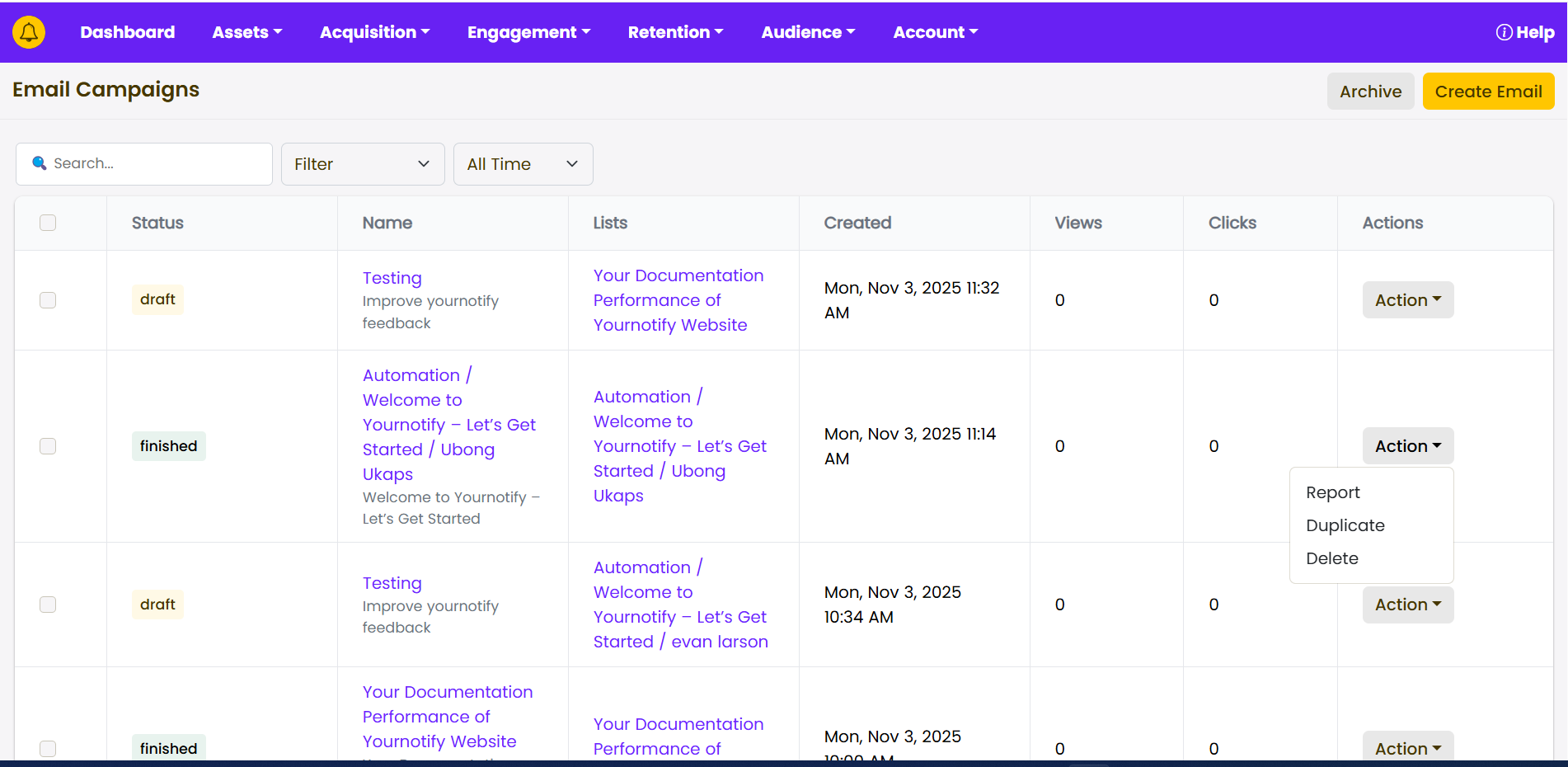Choose Delete from the action menu
The height and width of the screenshot is (767, 1568).
pos(1331,558)
